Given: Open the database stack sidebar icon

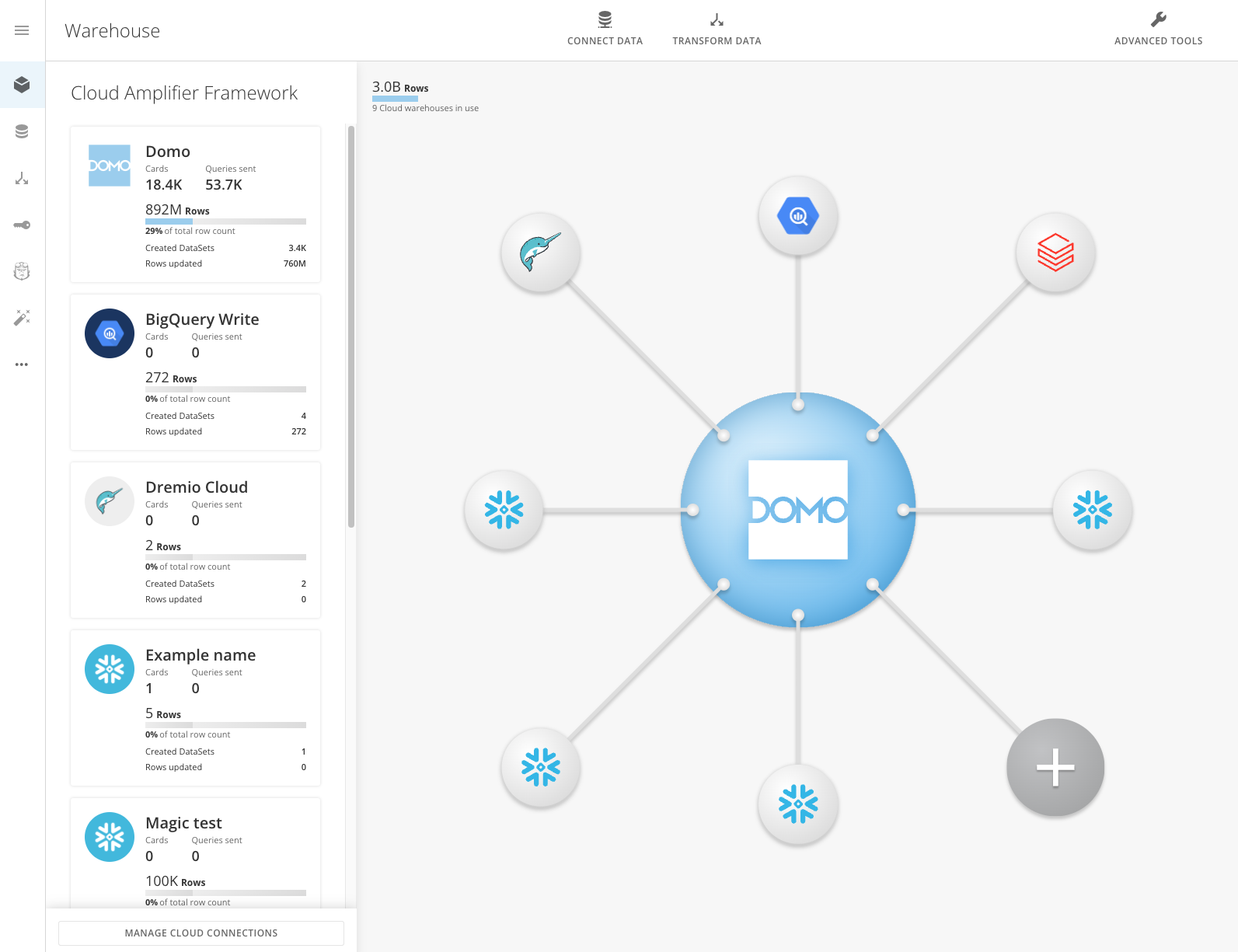Looking at the screenshot, I should (x=22, y=131).
